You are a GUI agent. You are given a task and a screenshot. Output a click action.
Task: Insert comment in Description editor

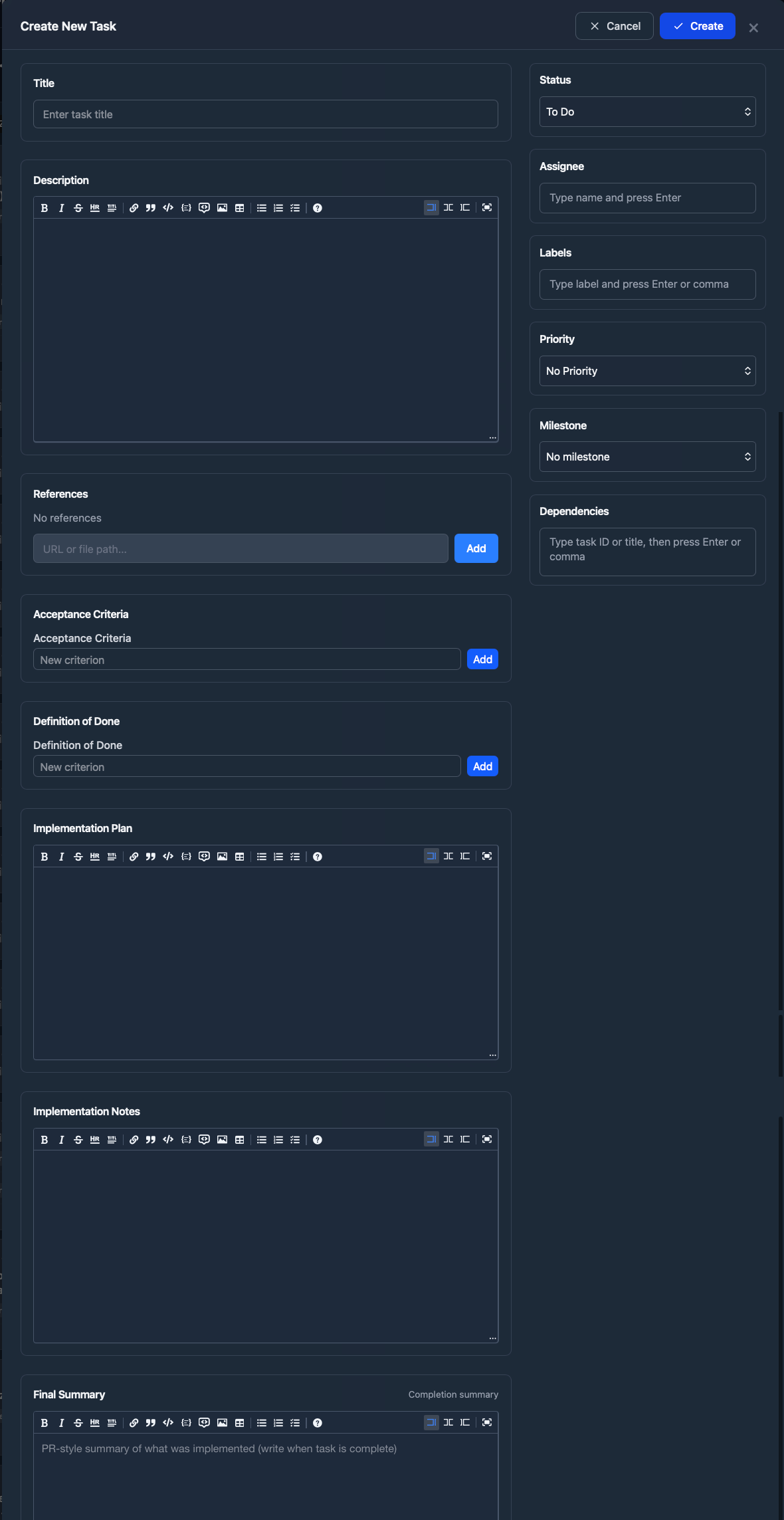pyautogui.click(x=204, y=208)
